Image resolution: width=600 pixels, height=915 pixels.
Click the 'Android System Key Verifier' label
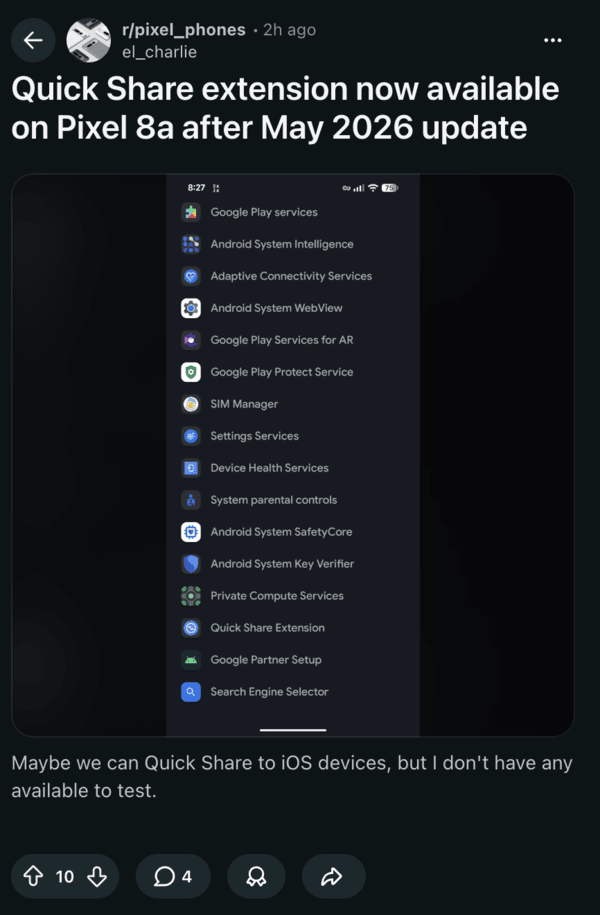click(282, 564)
